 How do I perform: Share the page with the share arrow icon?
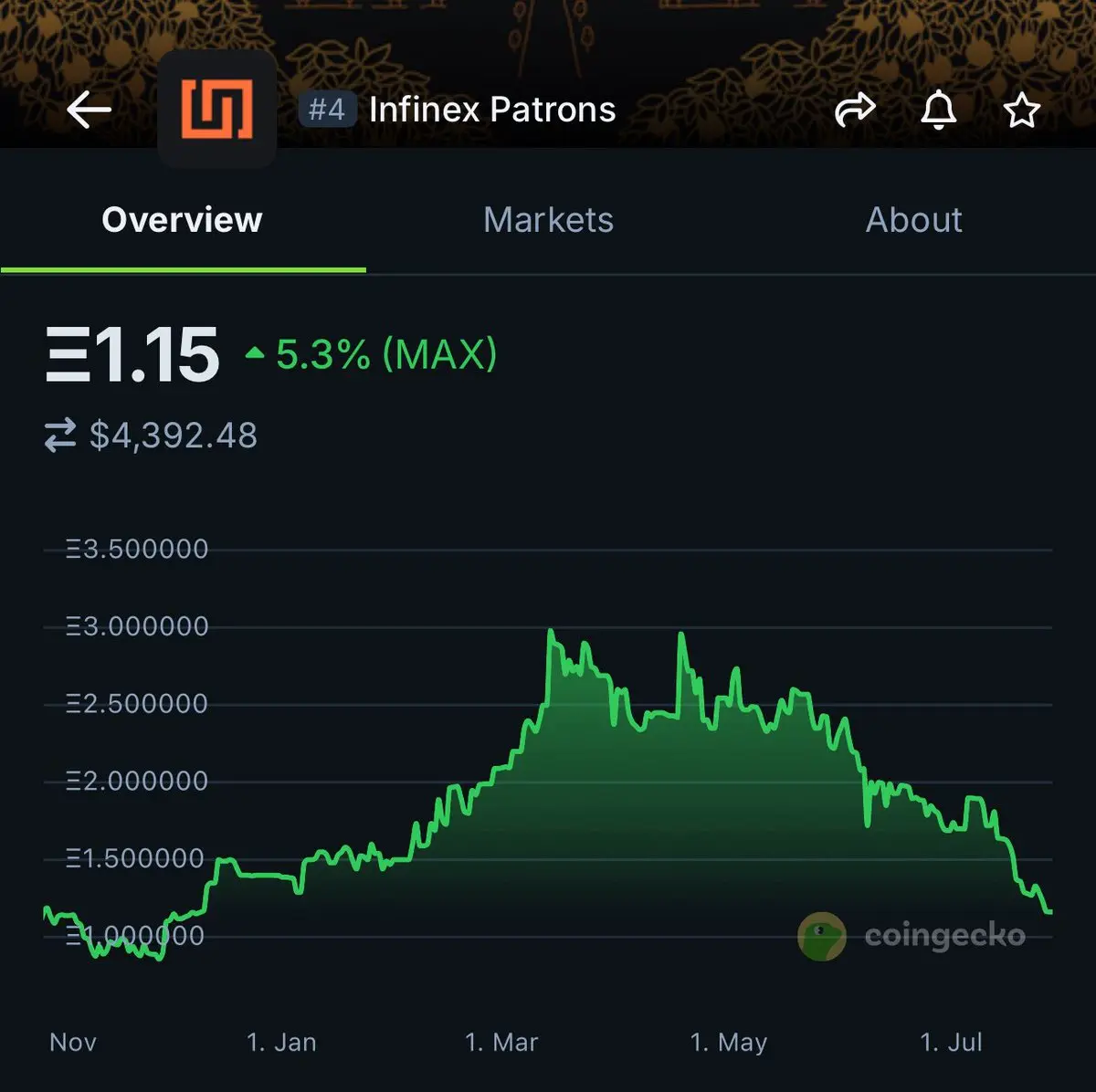click(855, 110)
